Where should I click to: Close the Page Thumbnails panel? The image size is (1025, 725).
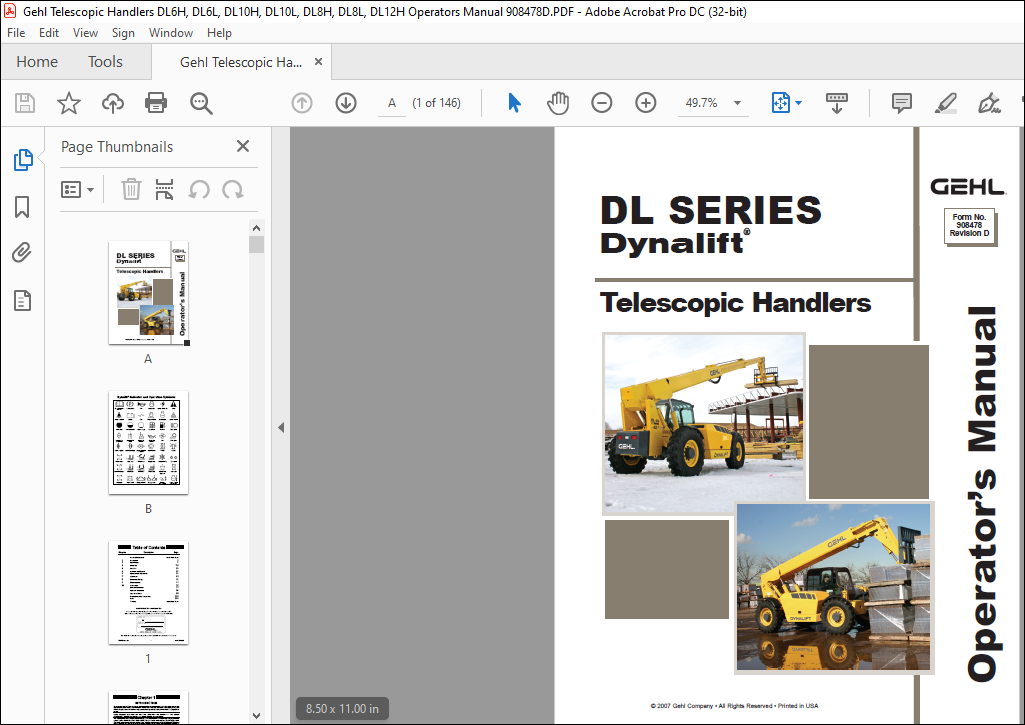pyautogui.click(x=243, y=146)
